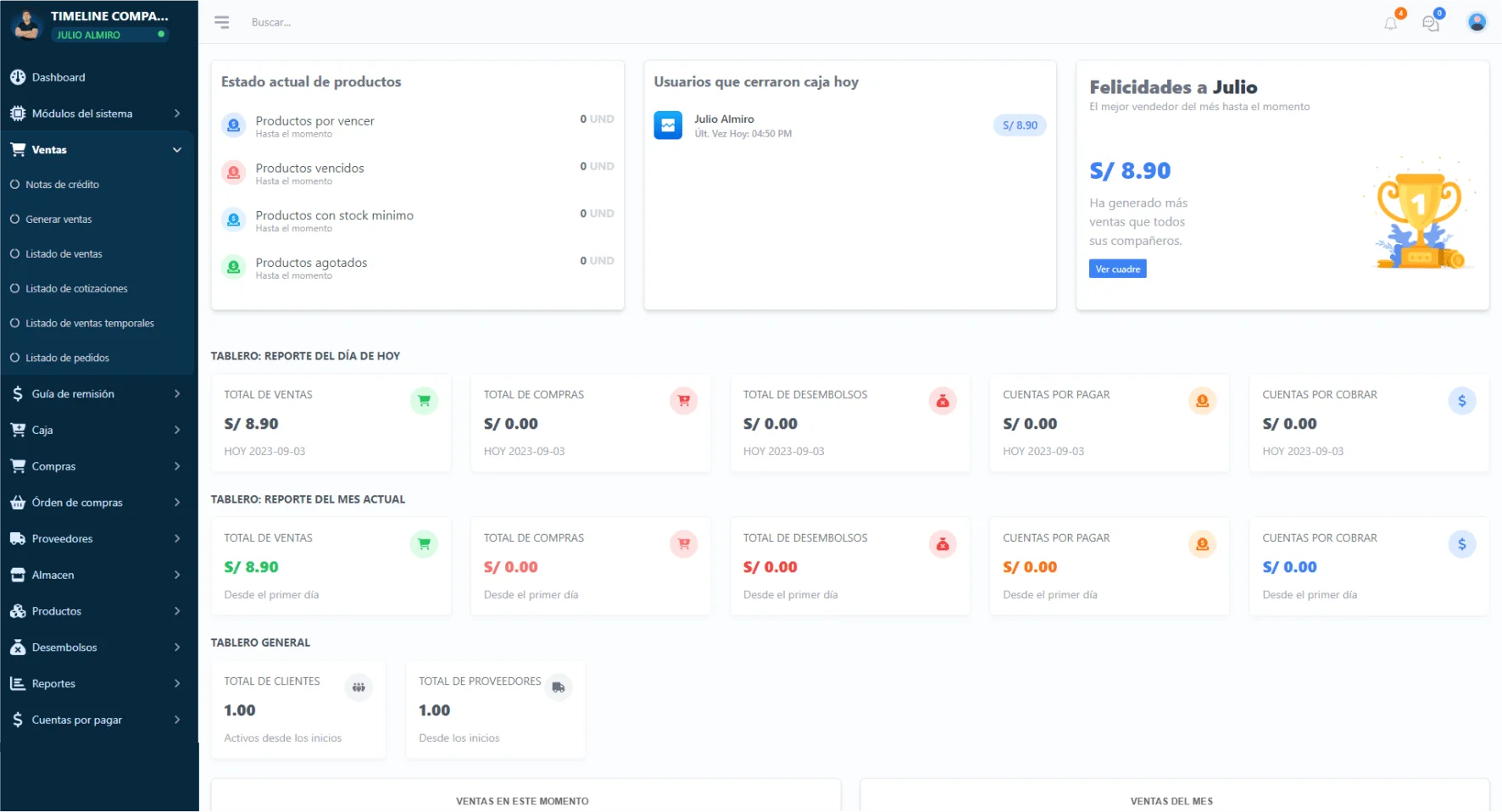Viewport: 1502px width, 812px height.
Task: Expand the Caja menu
Action: (99, 431)
